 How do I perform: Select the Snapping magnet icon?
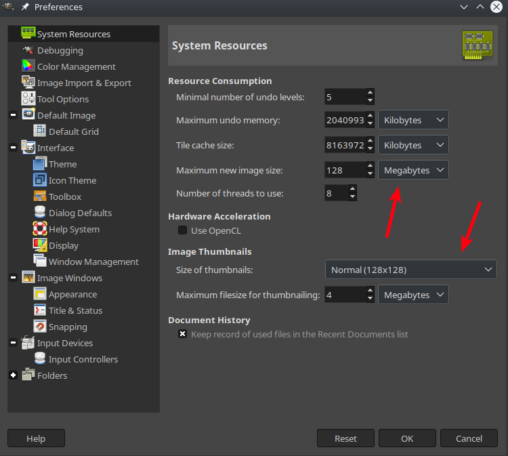coord(40,326)
